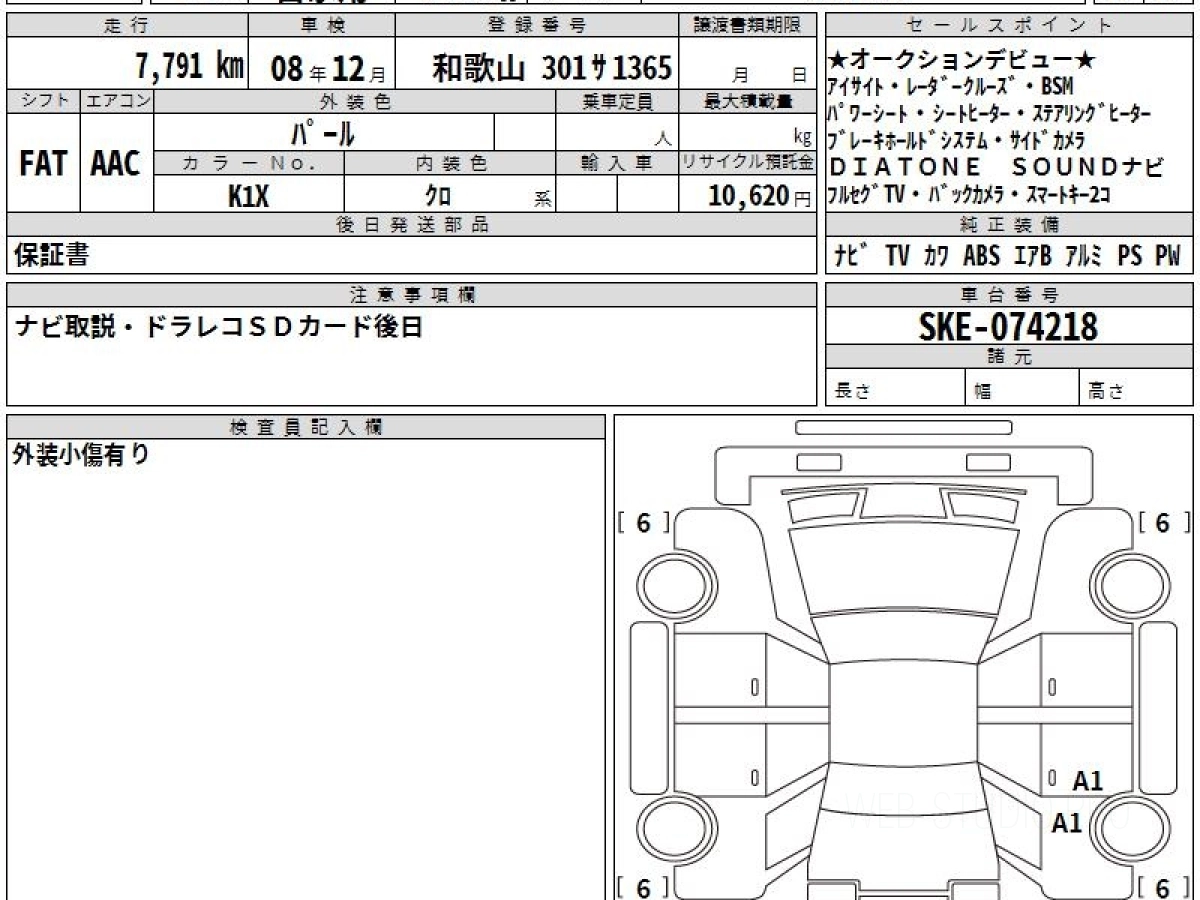This screenshot has height=900, width=1200.
Task: Select the 登録番号 header
Action: (x=537, y=26)
